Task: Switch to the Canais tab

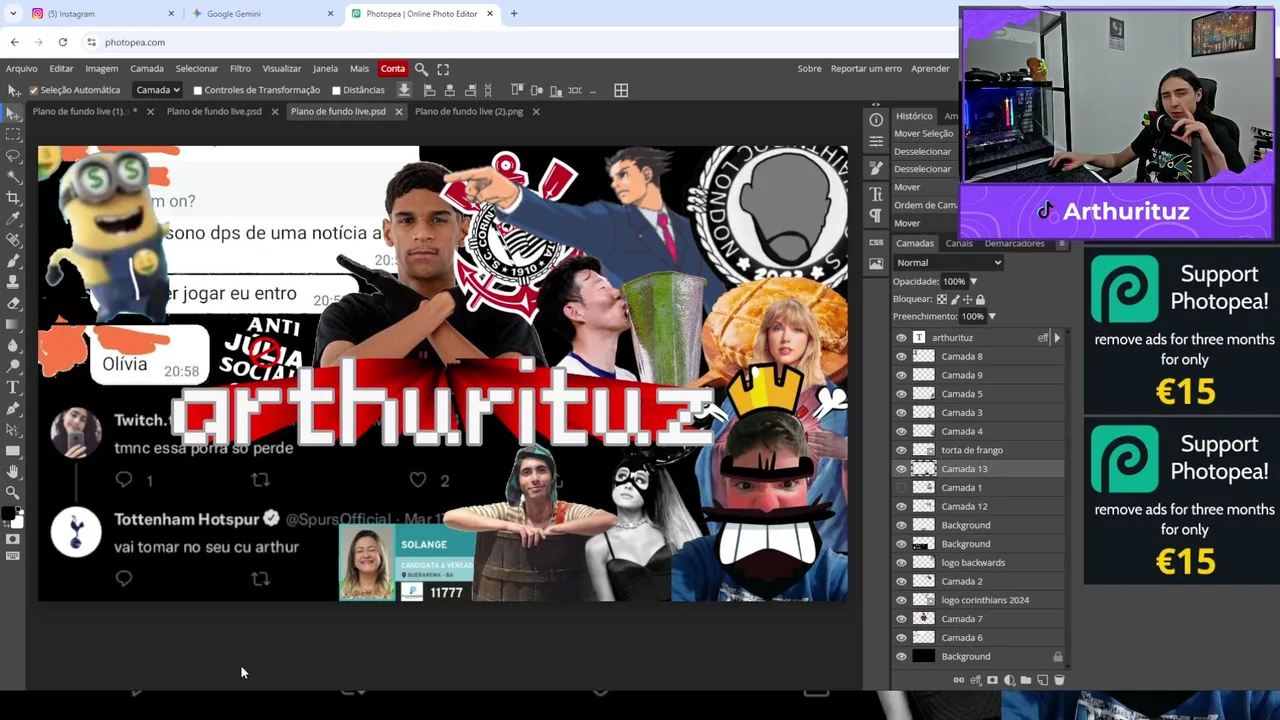Action: coord(959,243)
